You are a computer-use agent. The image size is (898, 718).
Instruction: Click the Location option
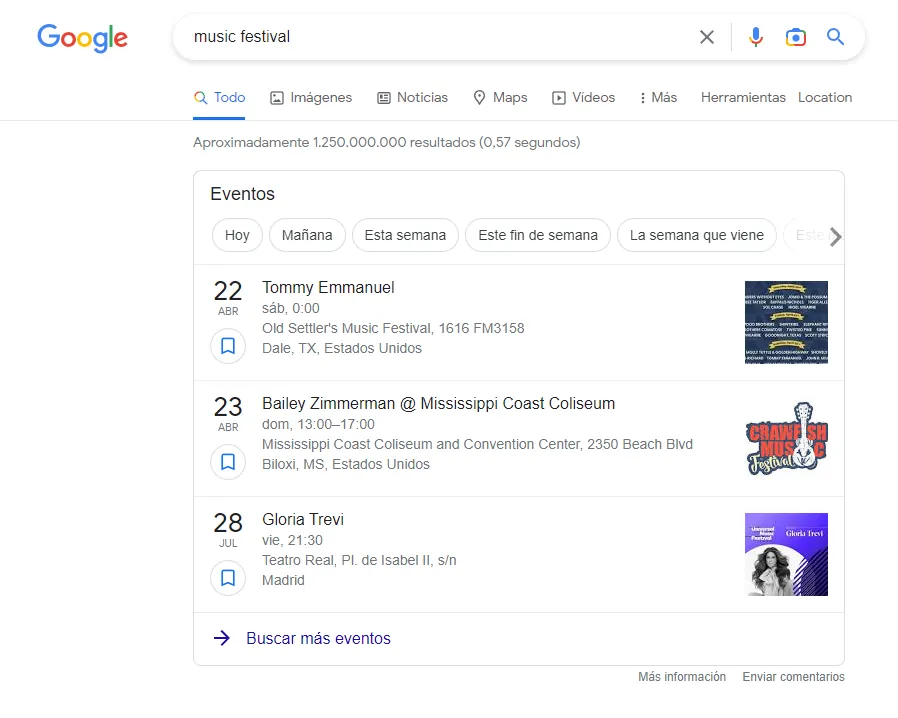coord(825,97)
